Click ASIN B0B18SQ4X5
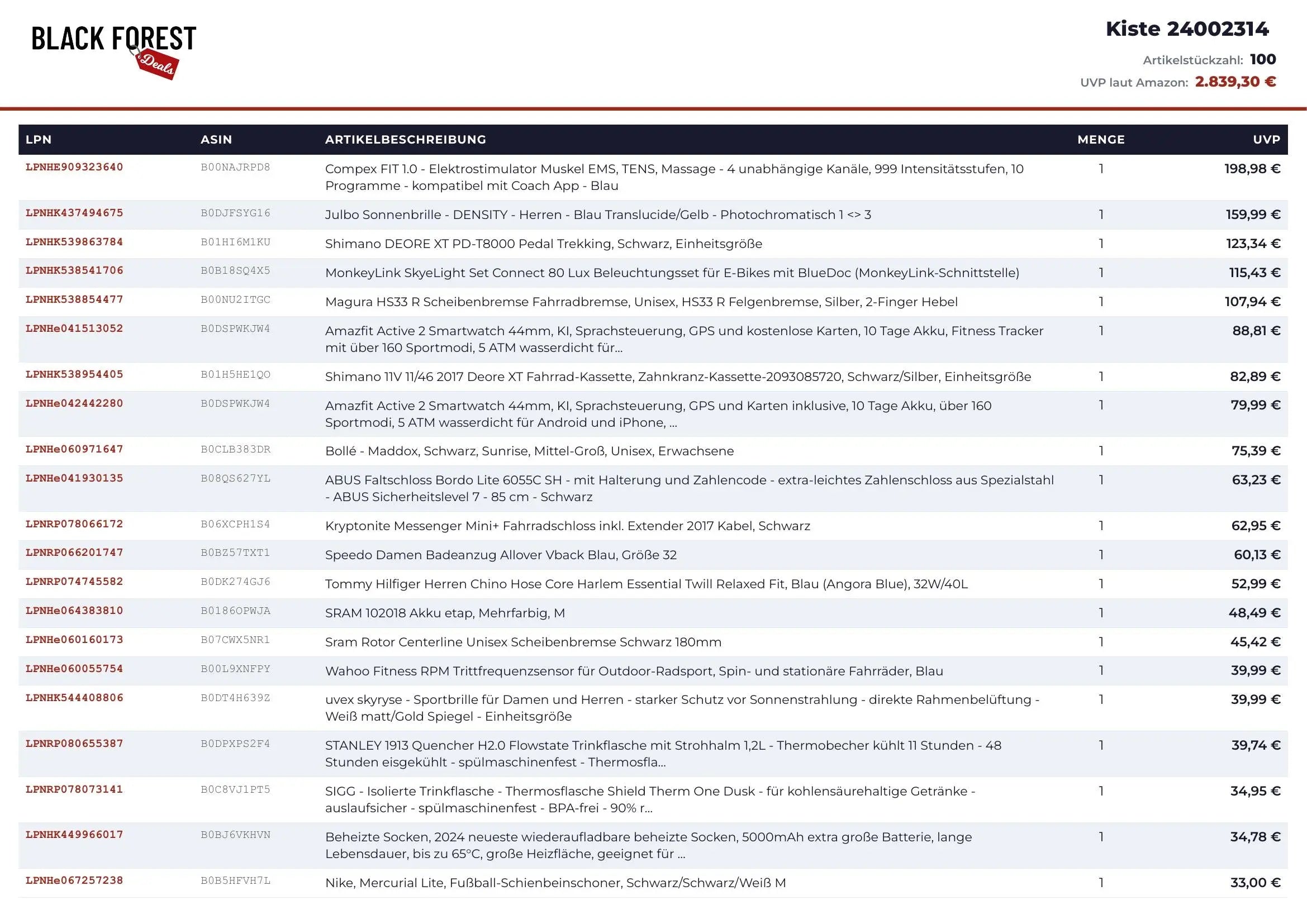Screen dimensions: 1307x924 236,272
